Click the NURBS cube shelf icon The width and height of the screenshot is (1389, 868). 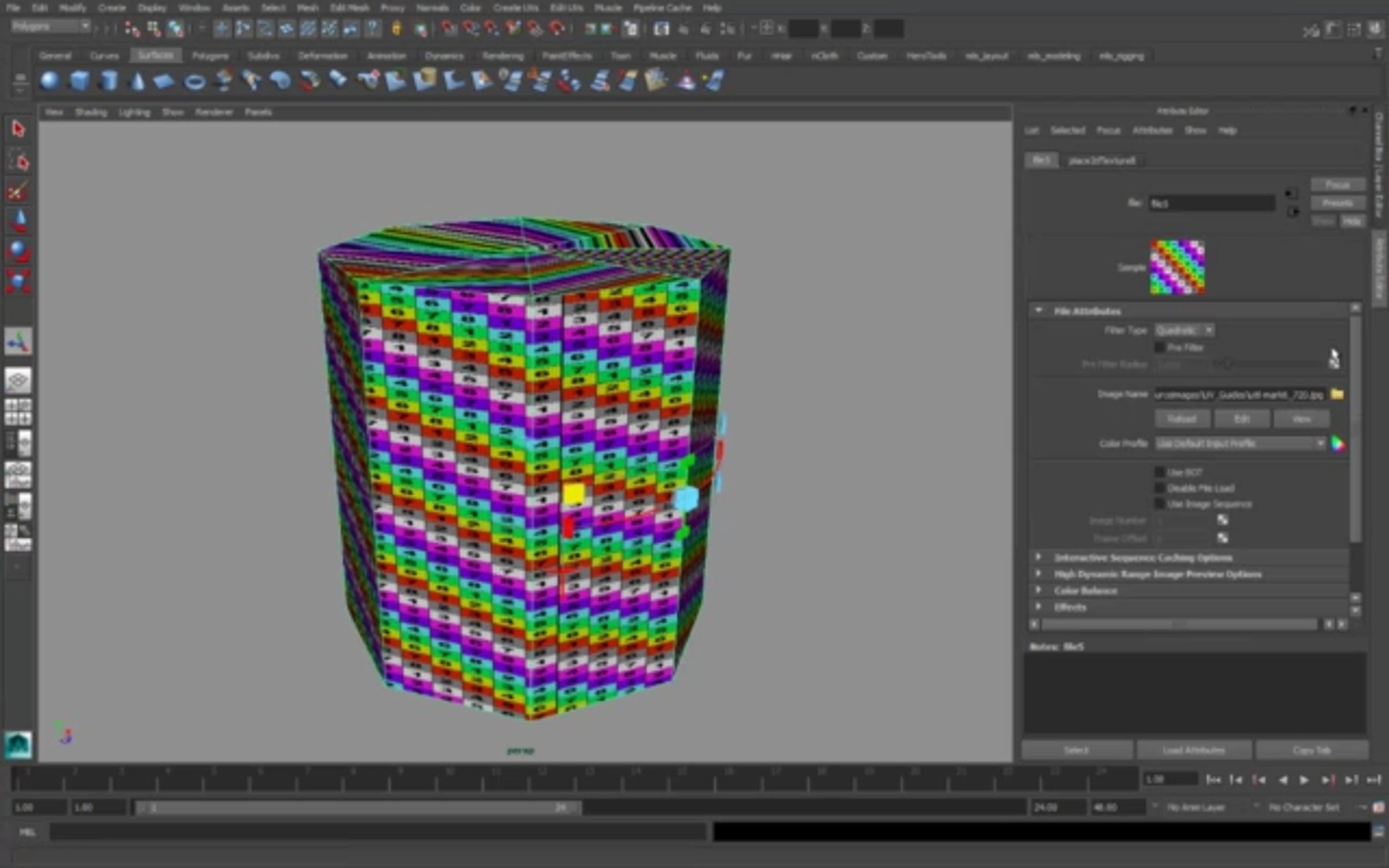(79, 80)
